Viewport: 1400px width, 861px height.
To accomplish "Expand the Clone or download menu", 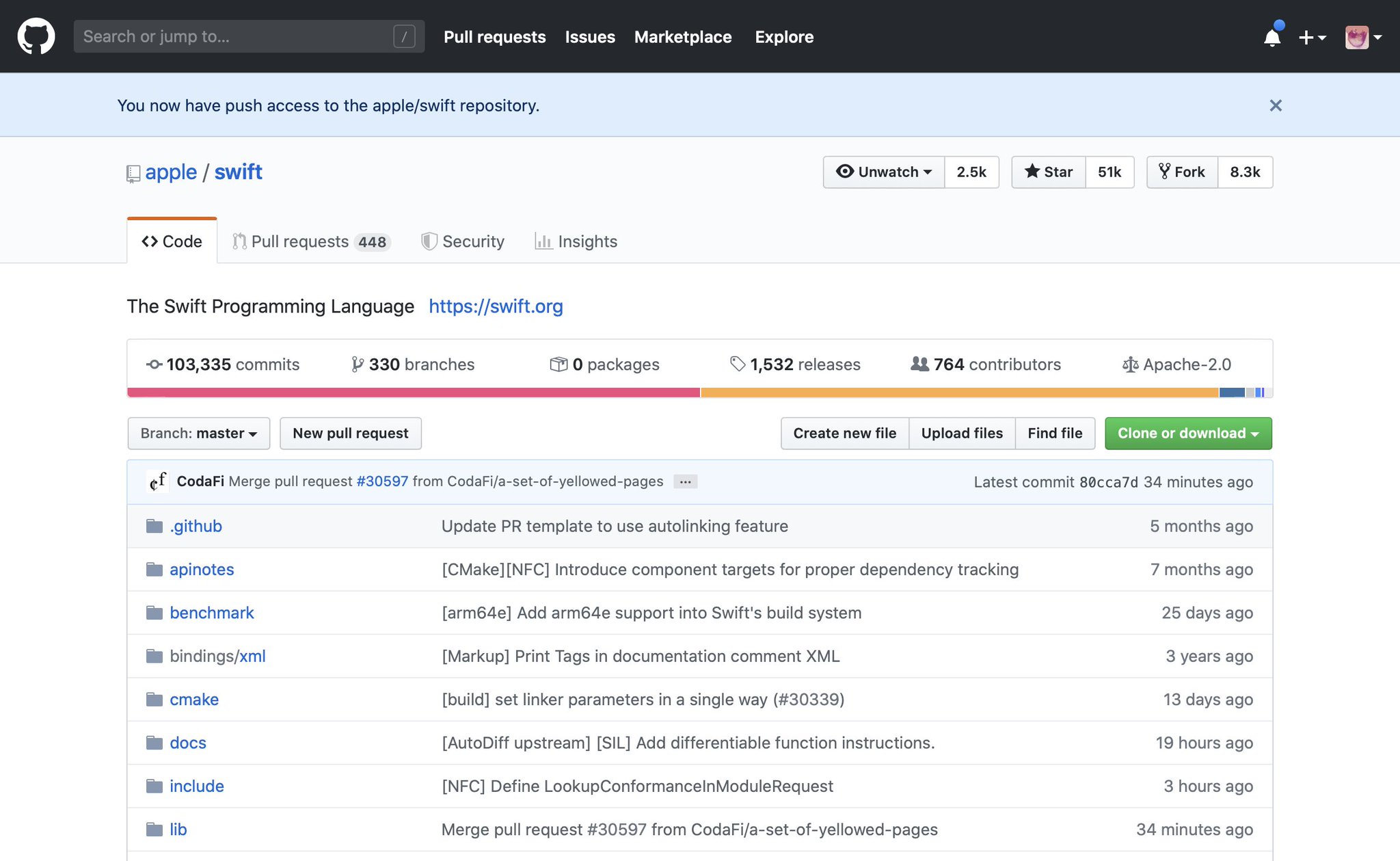I will coord(1187,433).
